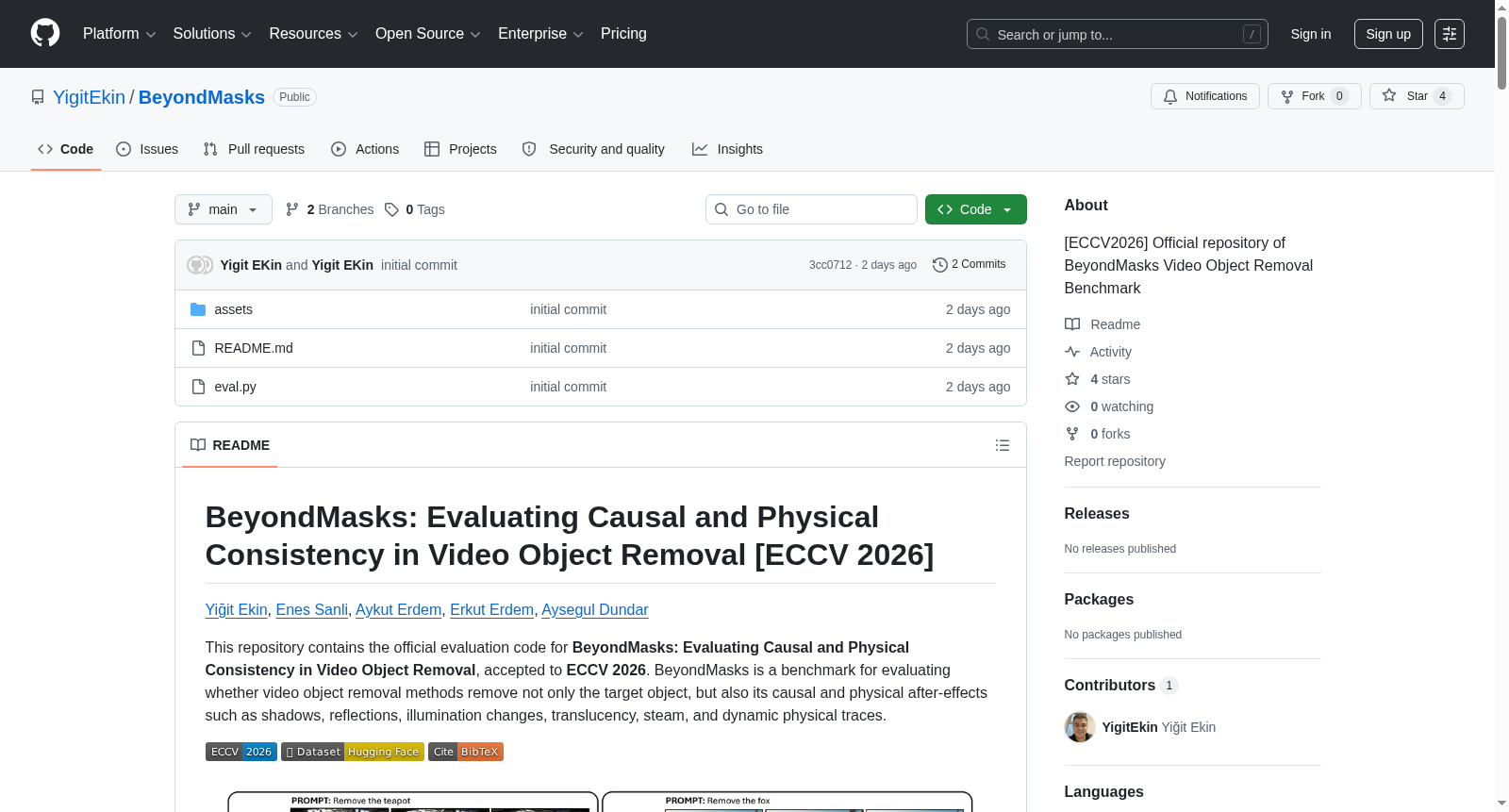Click the Cite BibTeX badge
1509x812 pixels.
466,752
